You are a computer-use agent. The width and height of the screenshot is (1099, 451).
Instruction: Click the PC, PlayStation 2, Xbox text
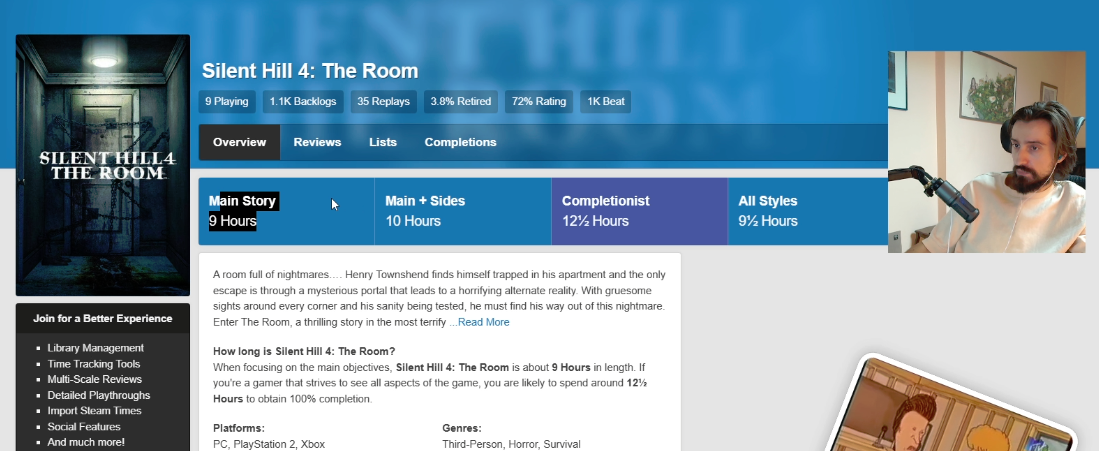pos(269,445)
